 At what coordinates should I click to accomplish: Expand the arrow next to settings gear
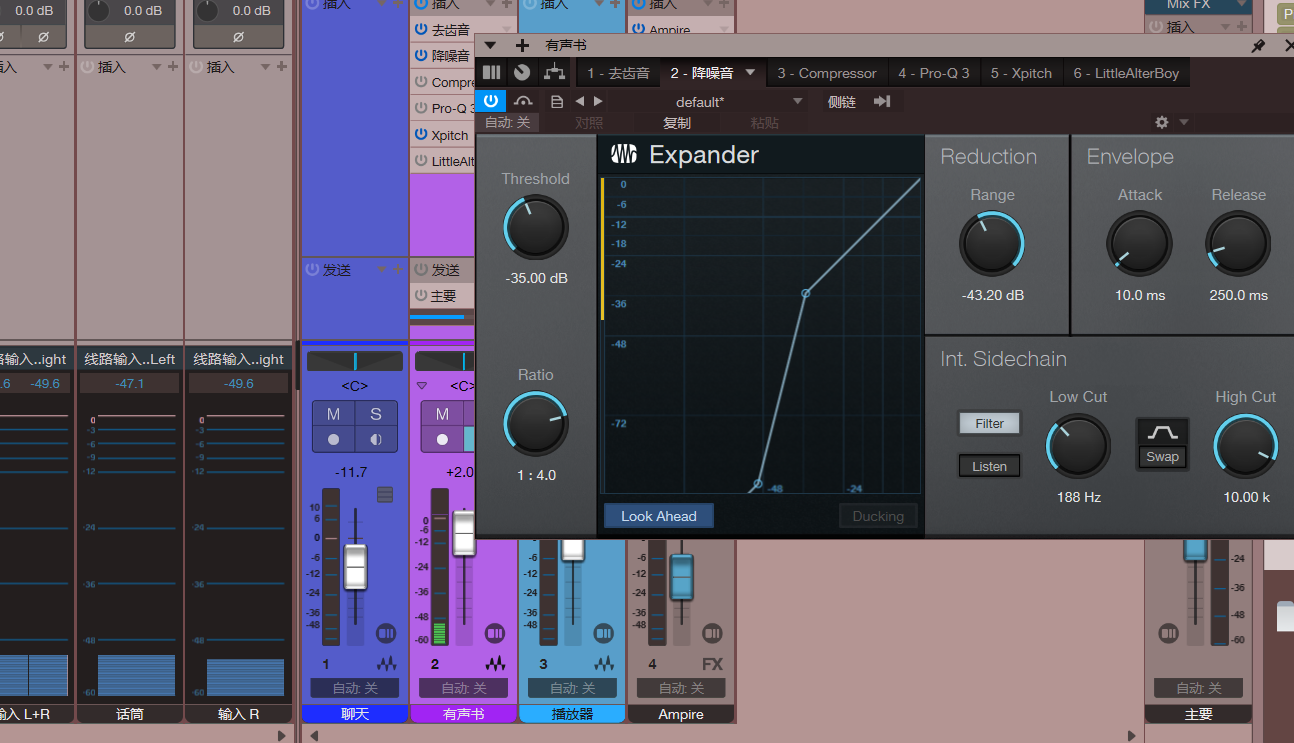click(1184, 122)
